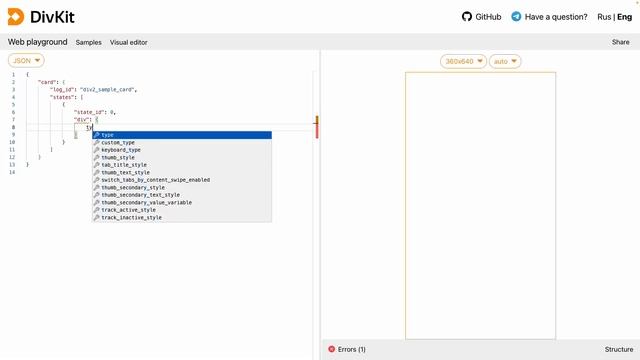Screen dimensions: 640x360
Task: Click line number 14 in gutter
Action: (x=12, y=172)
